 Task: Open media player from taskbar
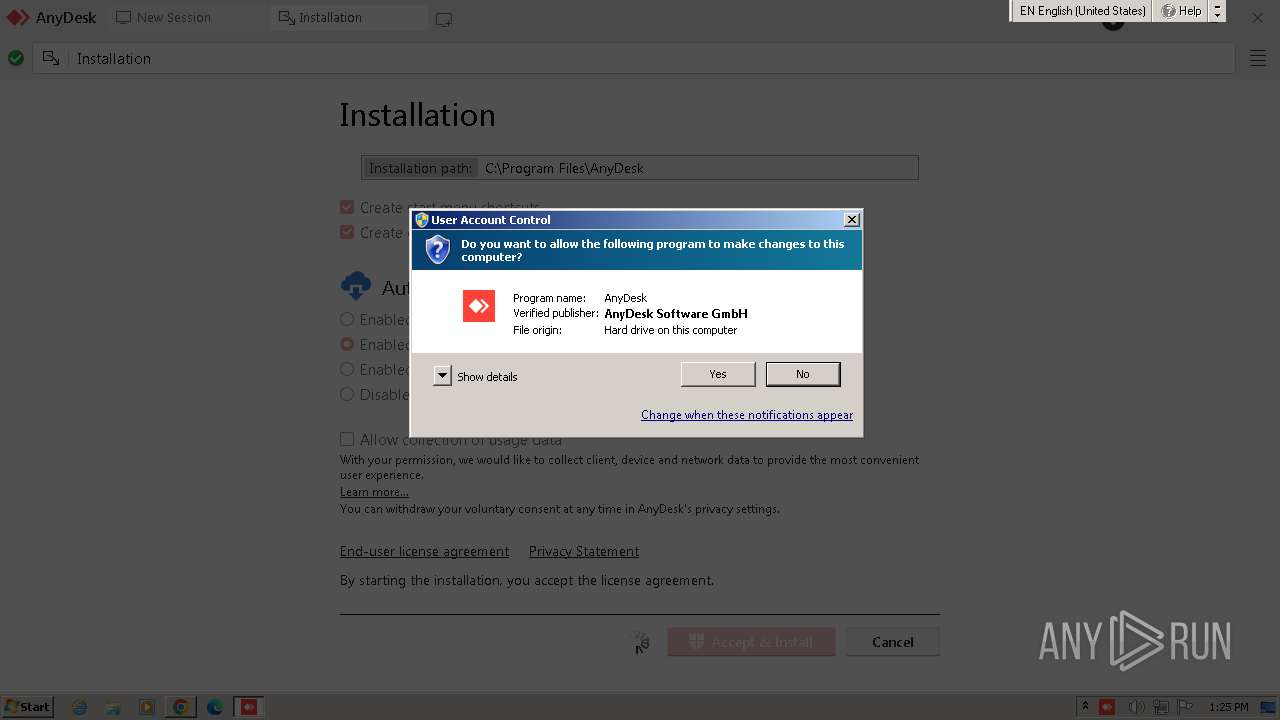coord(147,707)
